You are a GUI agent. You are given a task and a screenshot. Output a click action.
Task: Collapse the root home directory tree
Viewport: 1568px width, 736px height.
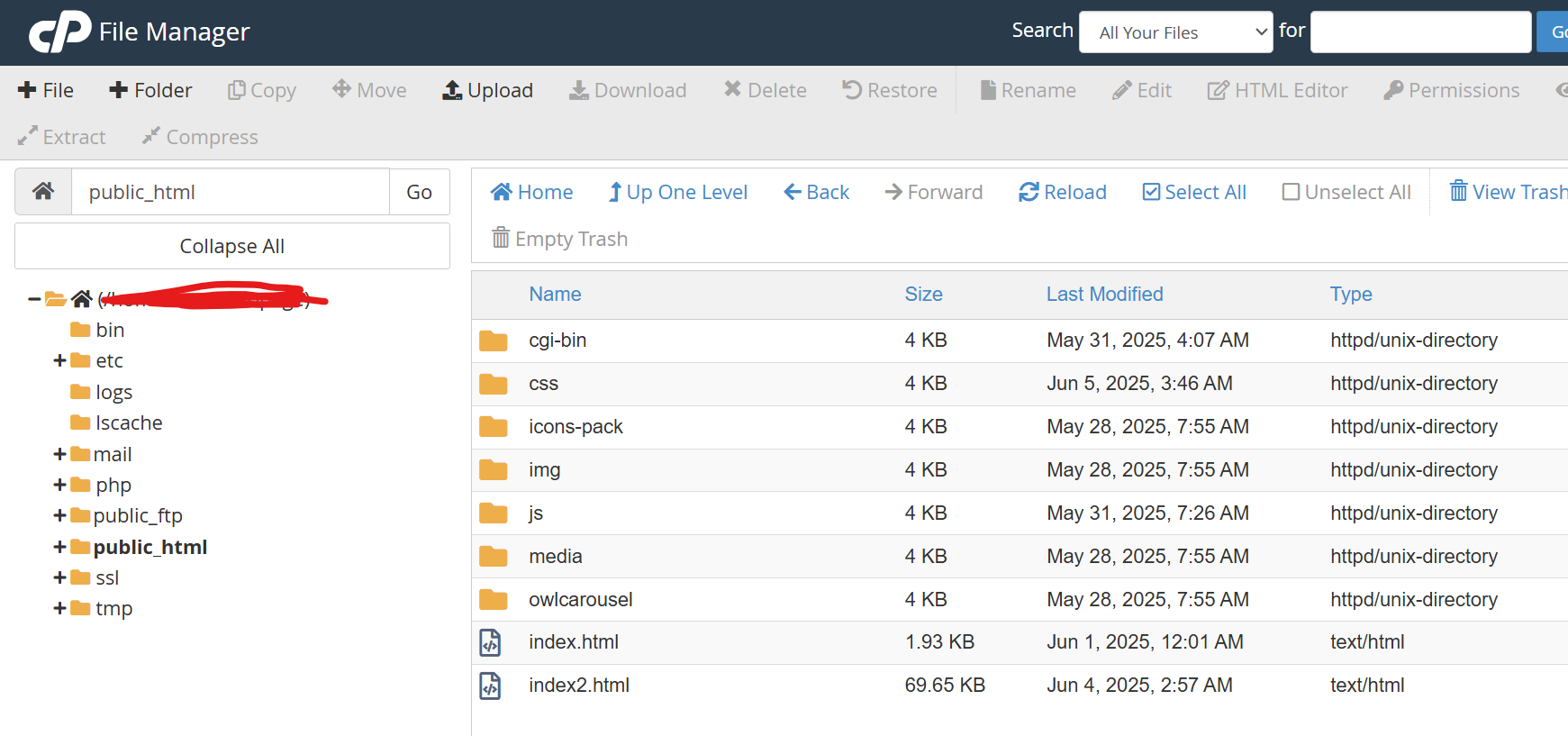34,298
